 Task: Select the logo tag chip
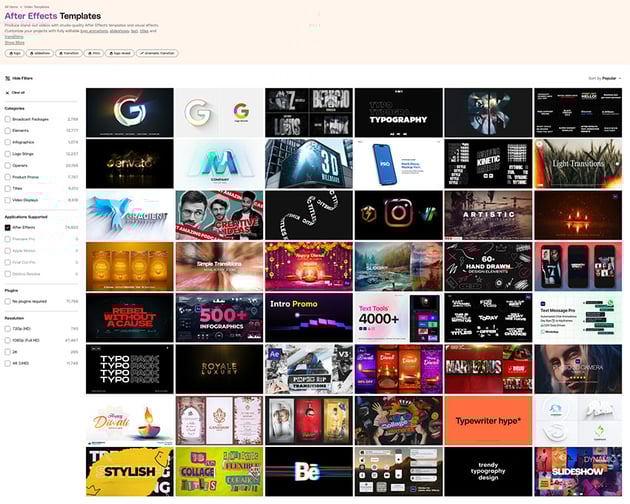14,53
